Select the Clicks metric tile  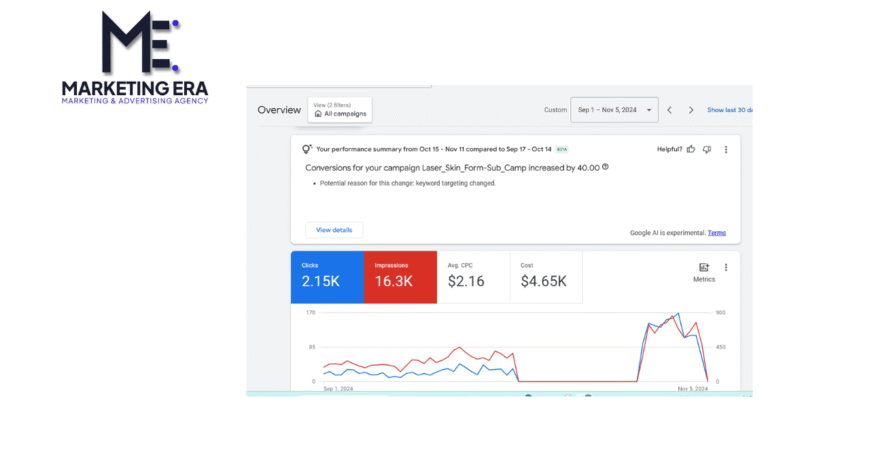click(x=327, y=275)
